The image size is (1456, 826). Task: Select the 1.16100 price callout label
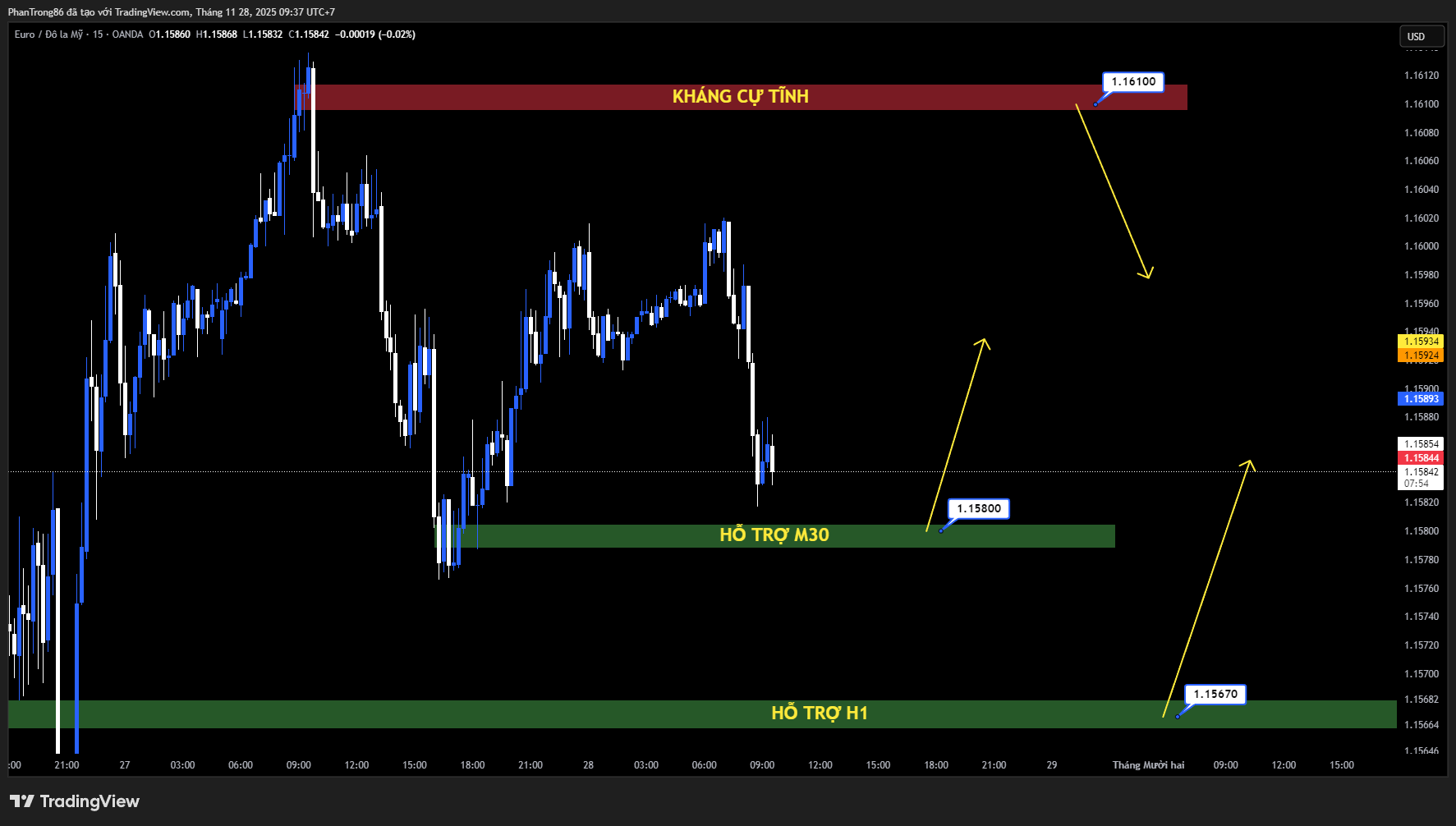(x=1133, y=81)
